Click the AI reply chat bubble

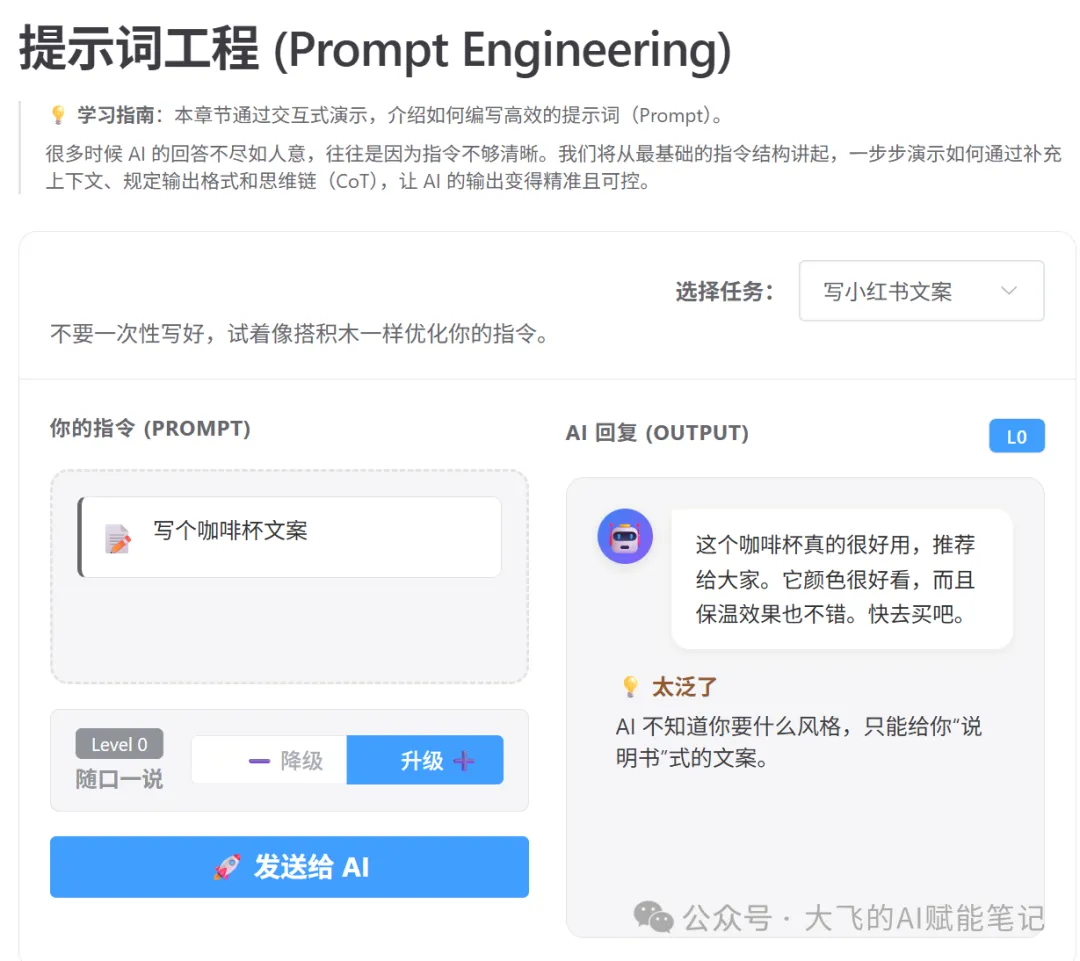coord(841,579)
